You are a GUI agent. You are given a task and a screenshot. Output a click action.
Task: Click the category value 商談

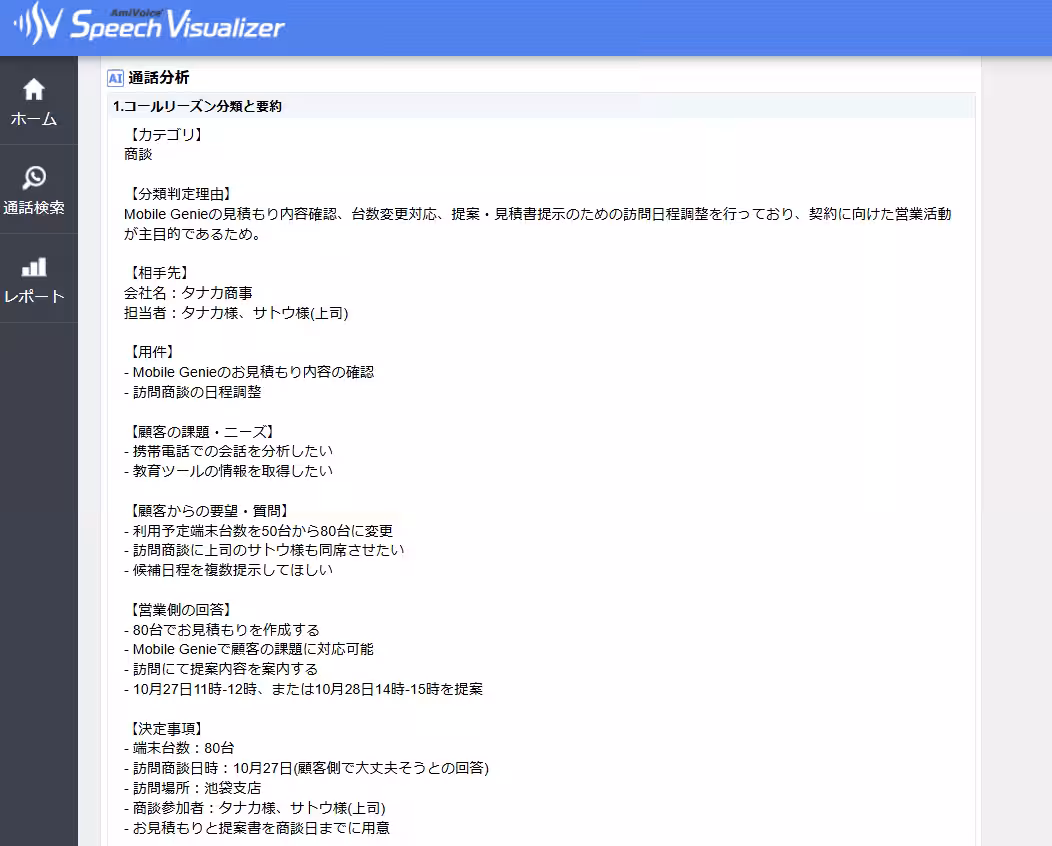(138, 154)
